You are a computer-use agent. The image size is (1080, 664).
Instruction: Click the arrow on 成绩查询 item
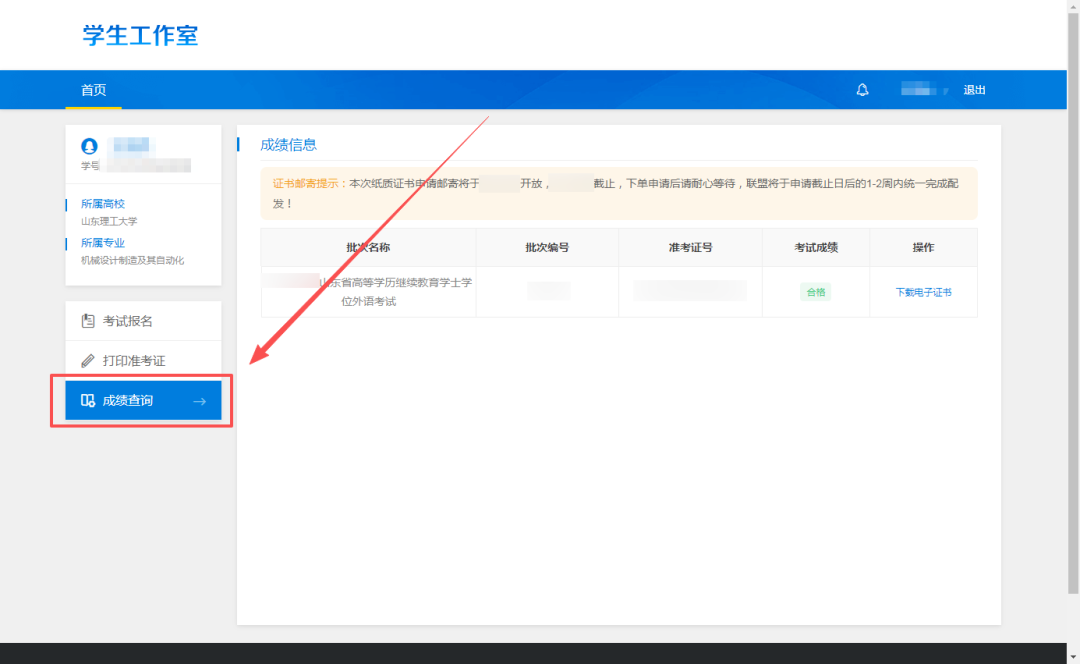[x=200, y=401]
